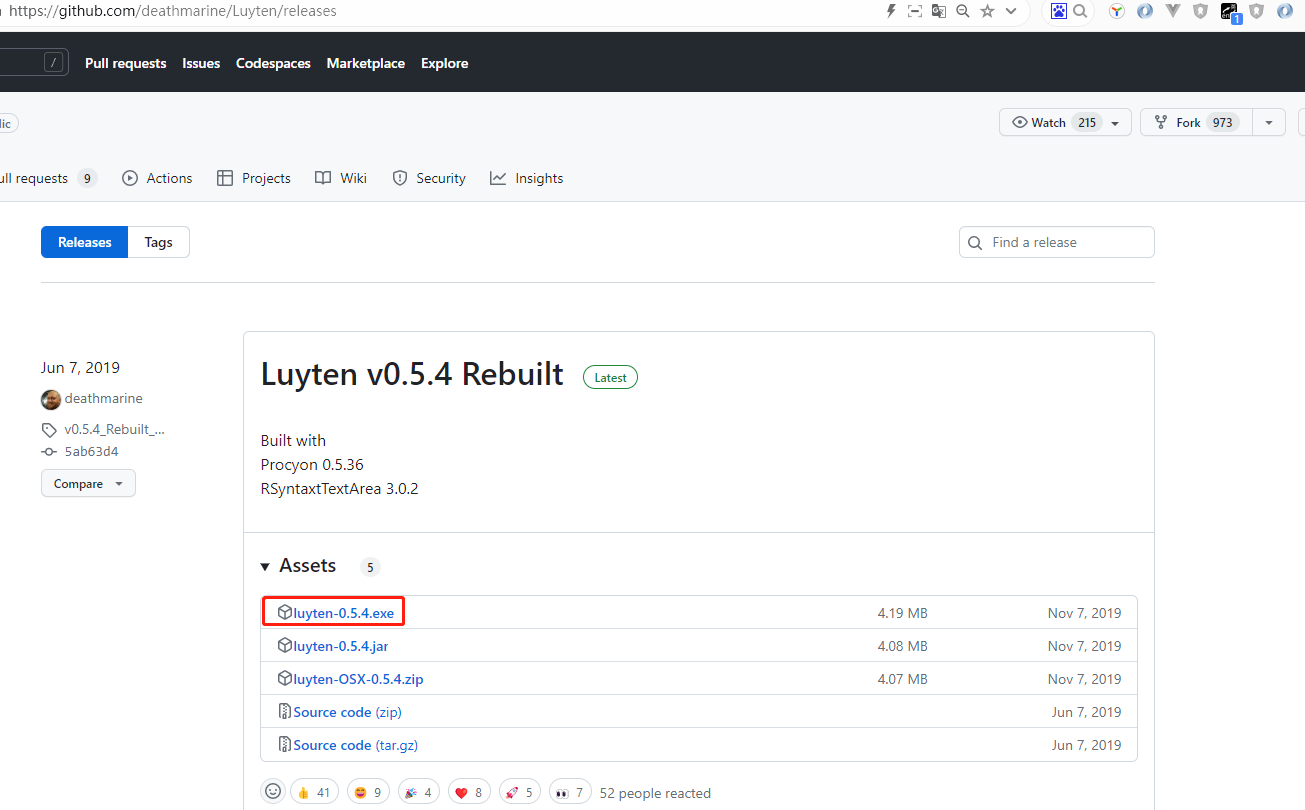Click the translate page icon in address bar

click(x=939, y=11)
